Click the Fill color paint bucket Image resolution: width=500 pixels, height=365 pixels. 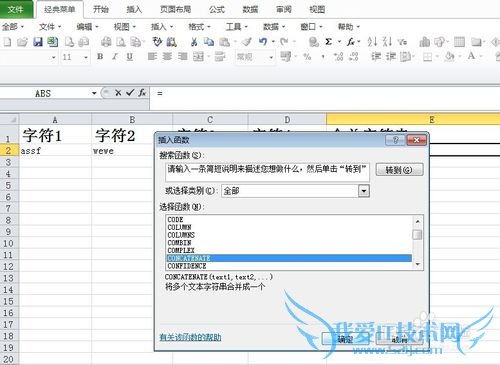click(449, 57)
